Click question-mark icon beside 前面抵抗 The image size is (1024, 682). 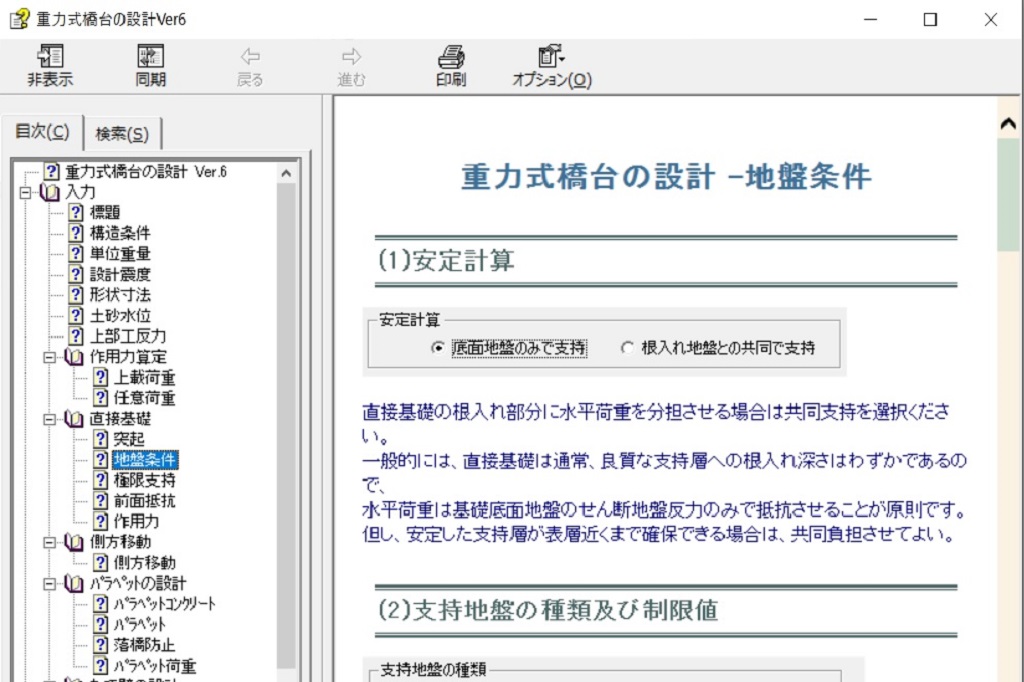(x=101, y=501)
